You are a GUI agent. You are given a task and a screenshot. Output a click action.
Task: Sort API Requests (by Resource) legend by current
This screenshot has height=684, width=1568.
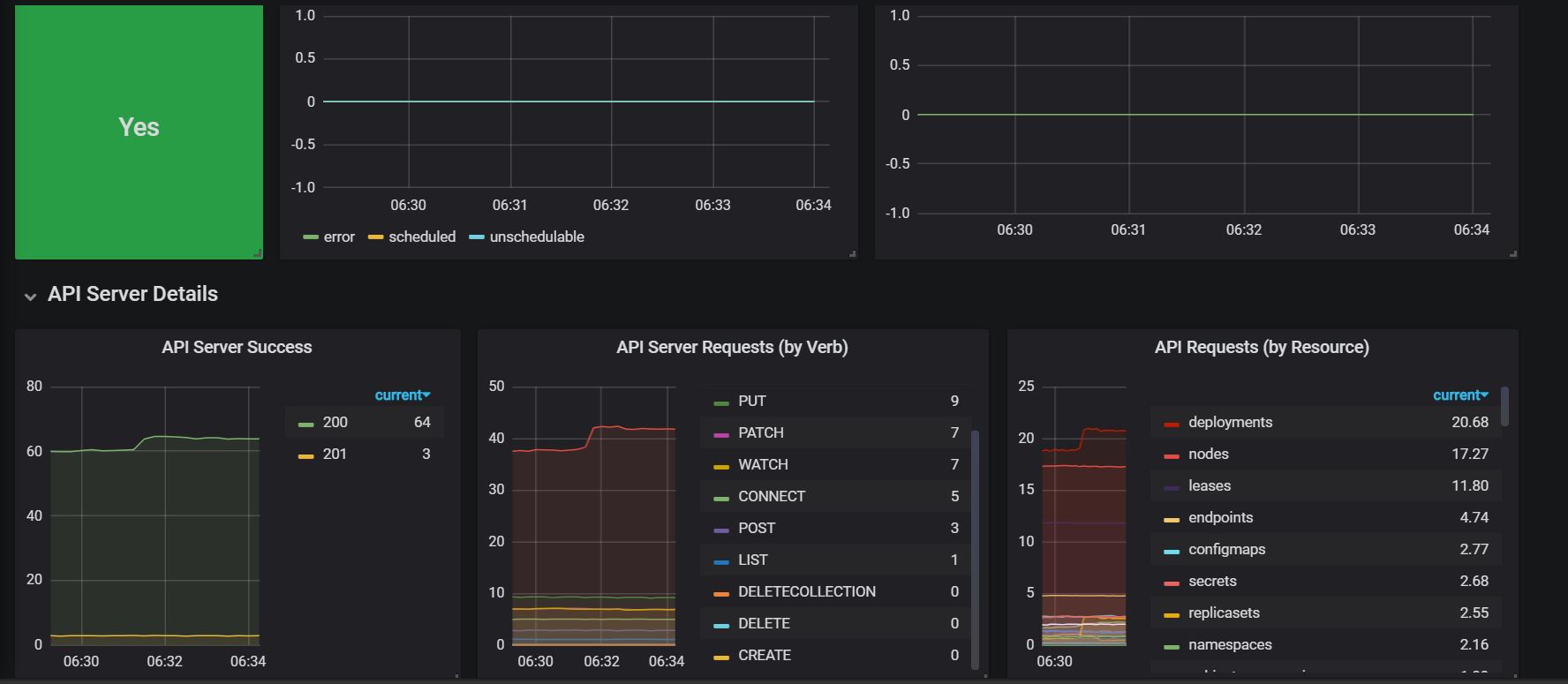click(x=1459, y=395)
